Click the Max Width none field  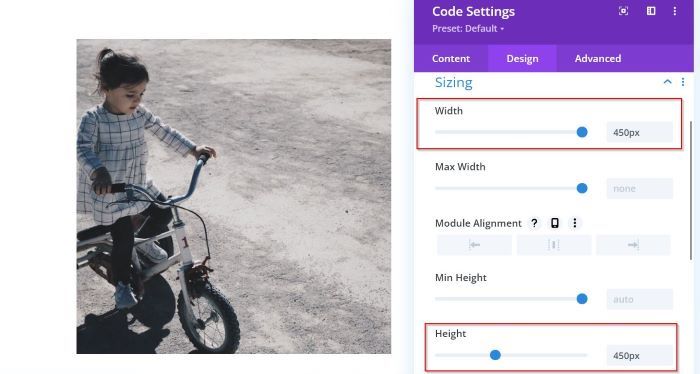pos(639,189)
